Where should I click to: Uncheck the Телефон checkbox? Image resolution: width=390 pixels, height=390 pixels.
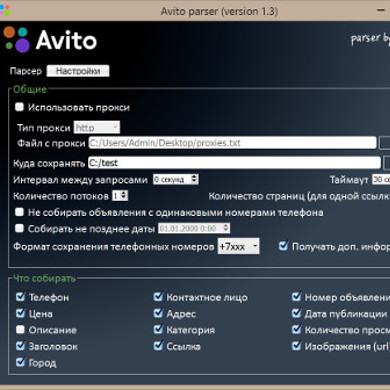20,296
